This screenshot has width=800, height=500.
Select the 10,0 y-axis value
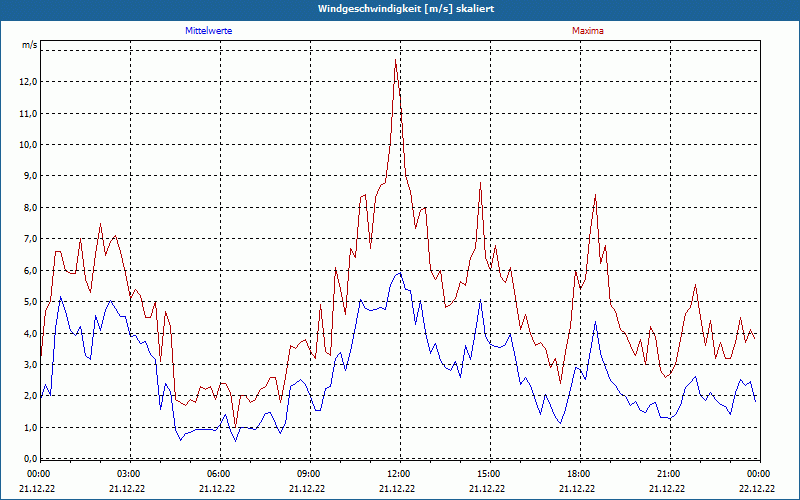(28, 145)
